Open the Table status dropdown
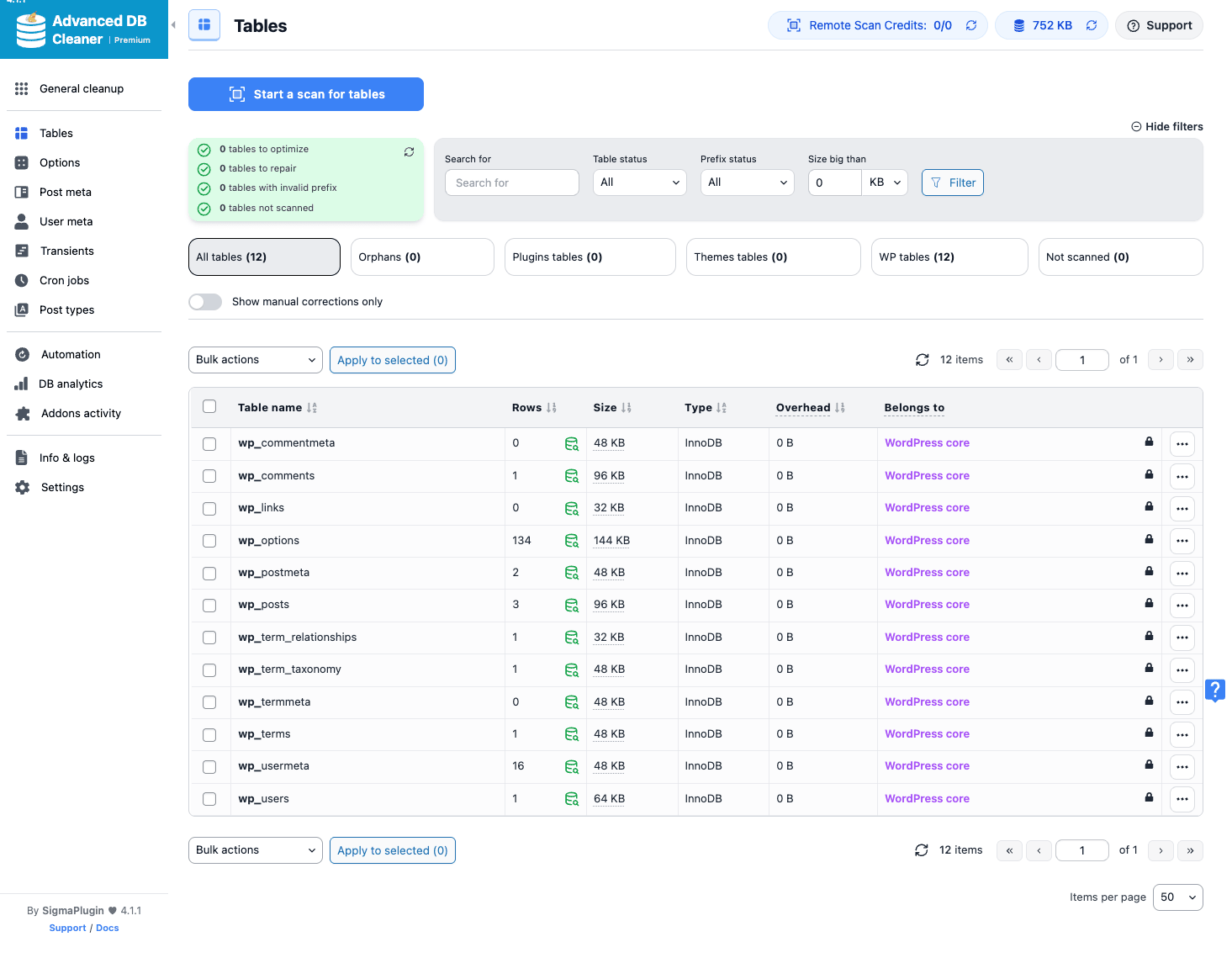 click(x=640, y=183)
